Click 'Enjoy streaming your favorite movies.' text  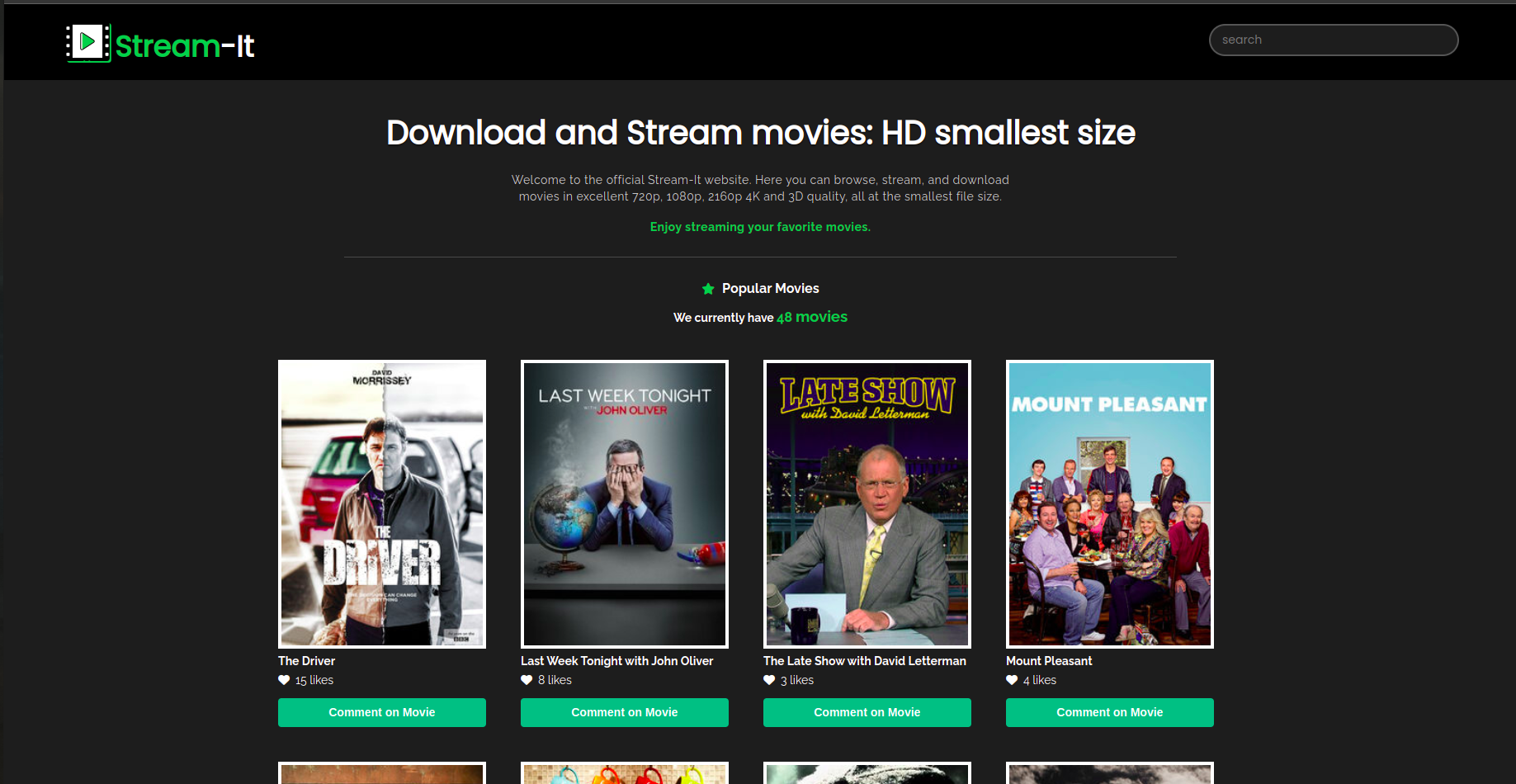click(760, 227)
